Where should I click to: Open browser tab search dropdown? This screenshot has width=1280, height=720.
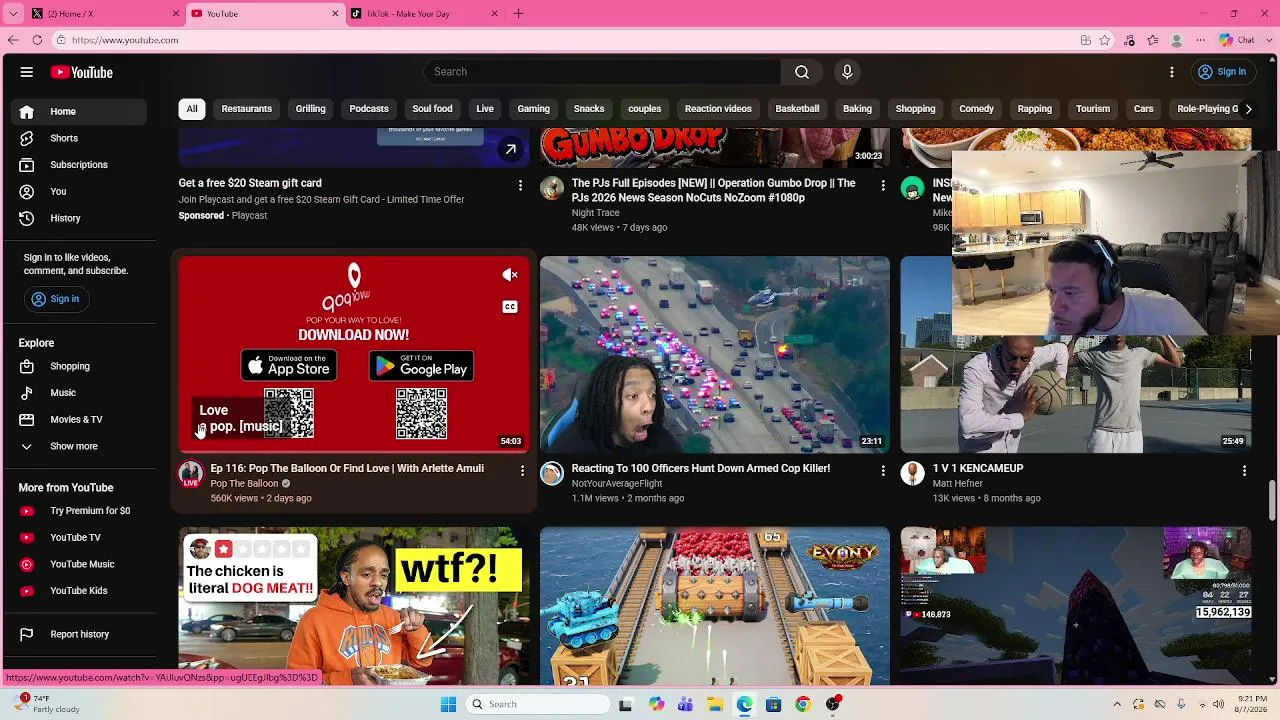[x=13, y=14]
